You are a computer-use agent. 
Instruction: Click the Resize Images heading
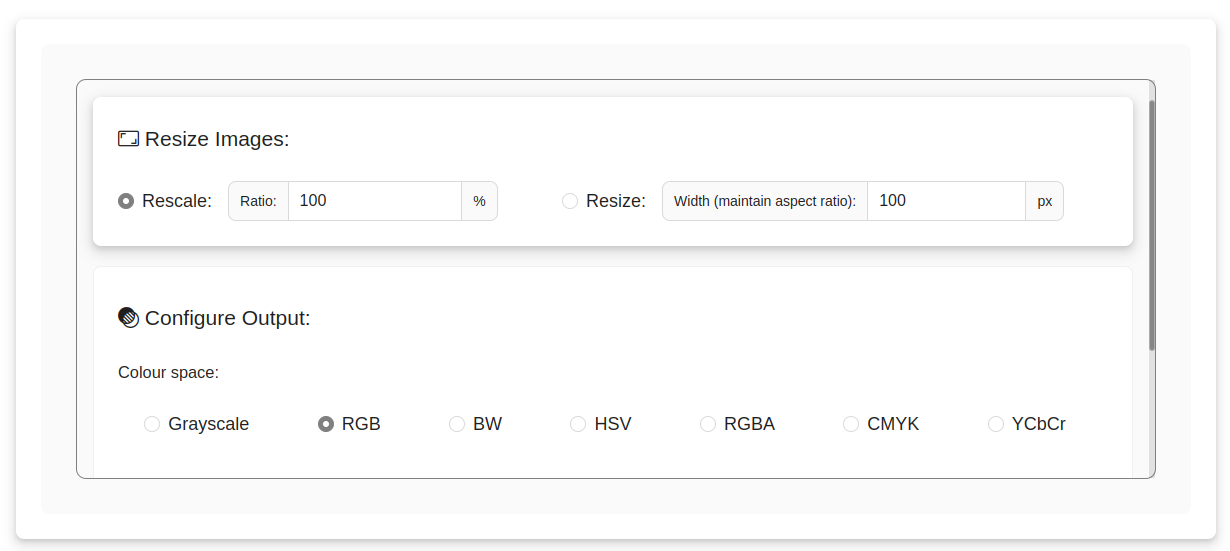[x=217, y=139]
